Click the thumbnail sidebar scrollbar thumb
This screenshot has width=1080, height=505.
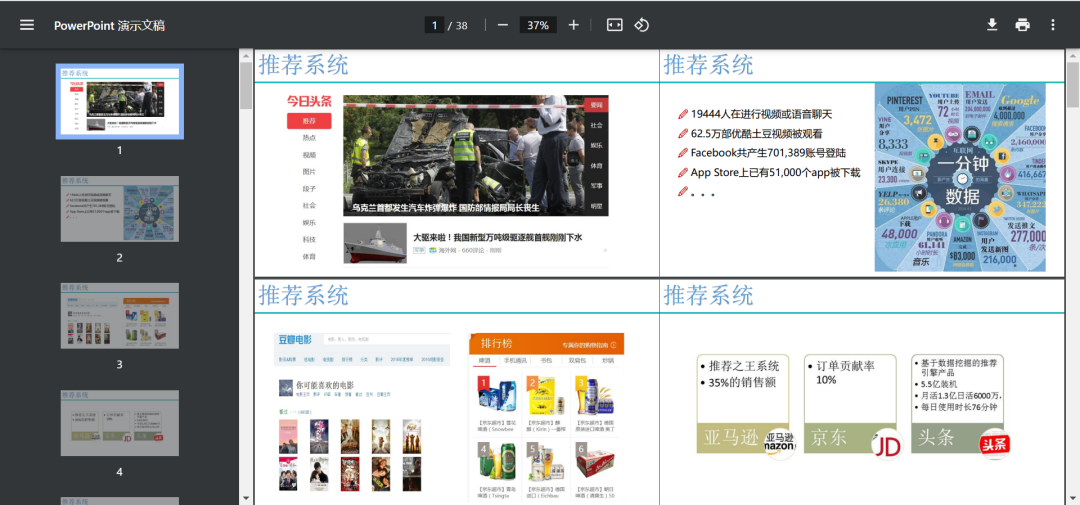245,85
